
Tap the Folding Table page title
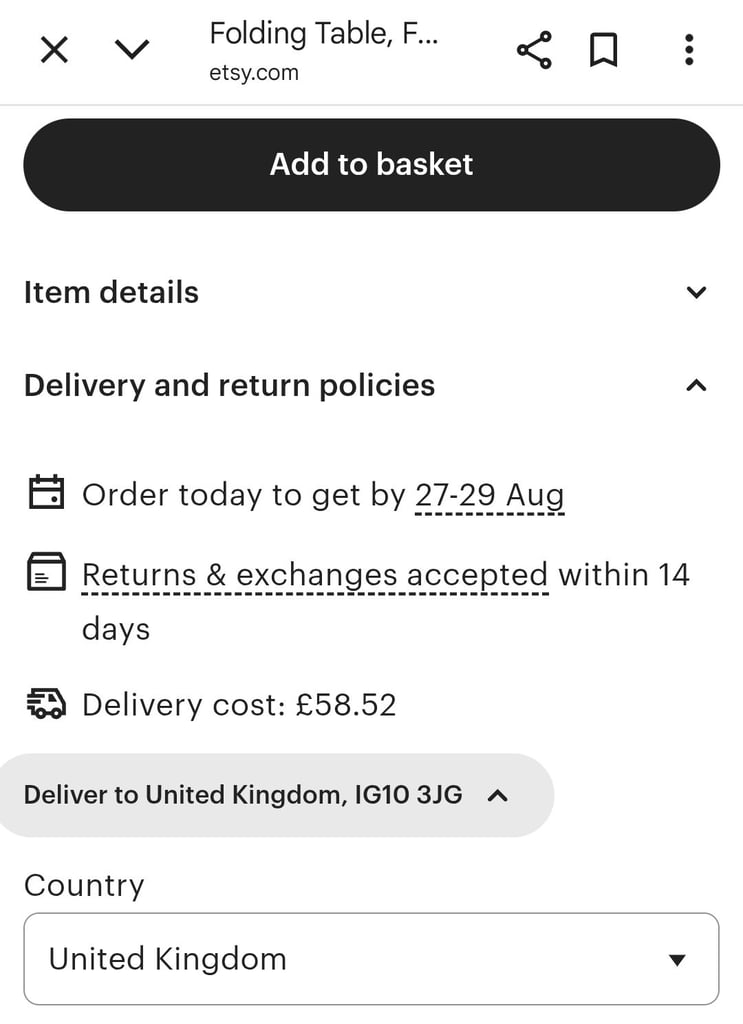324,33
